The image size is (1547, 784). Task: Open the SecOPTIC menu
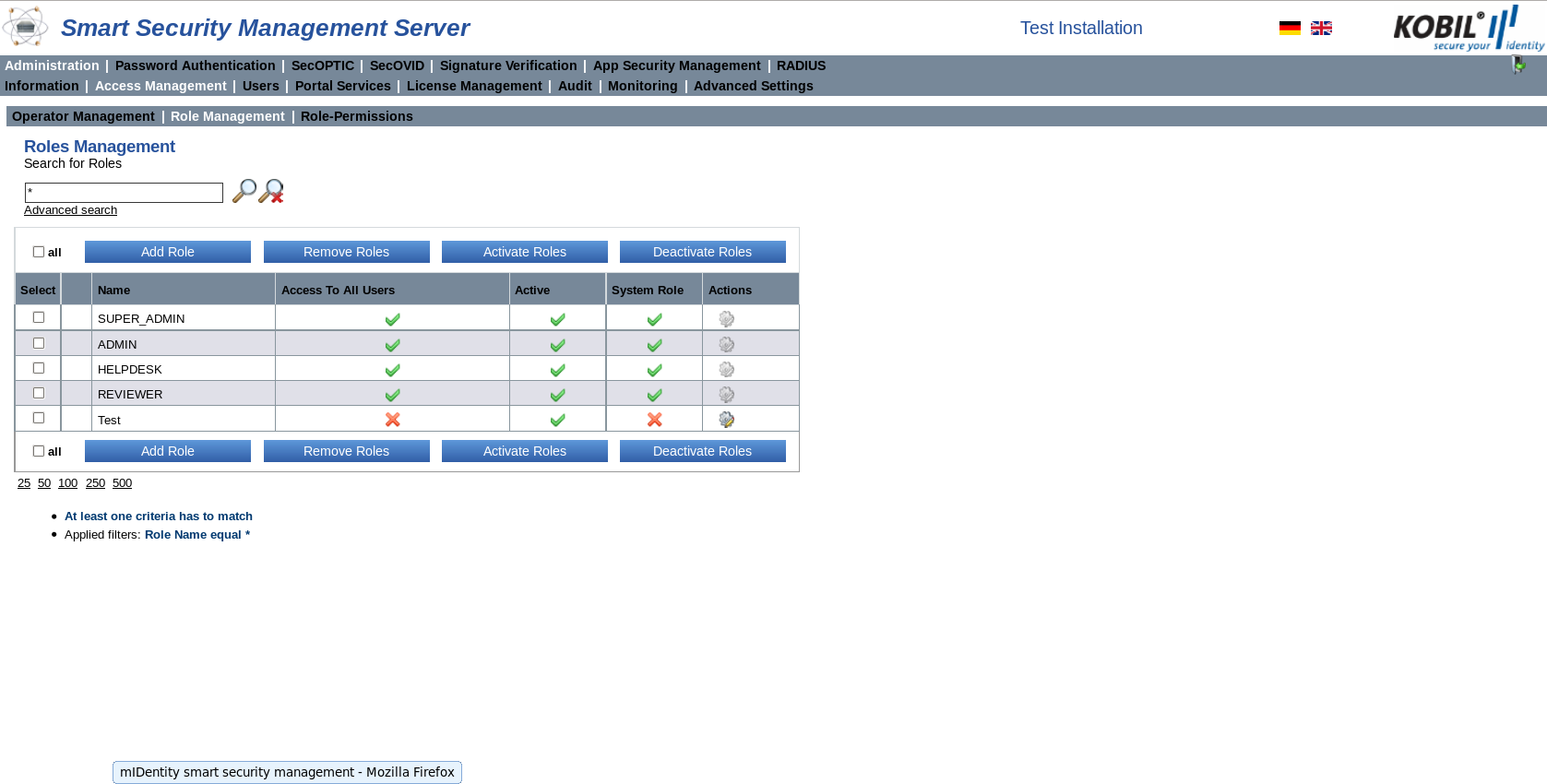tap(323, 65)
